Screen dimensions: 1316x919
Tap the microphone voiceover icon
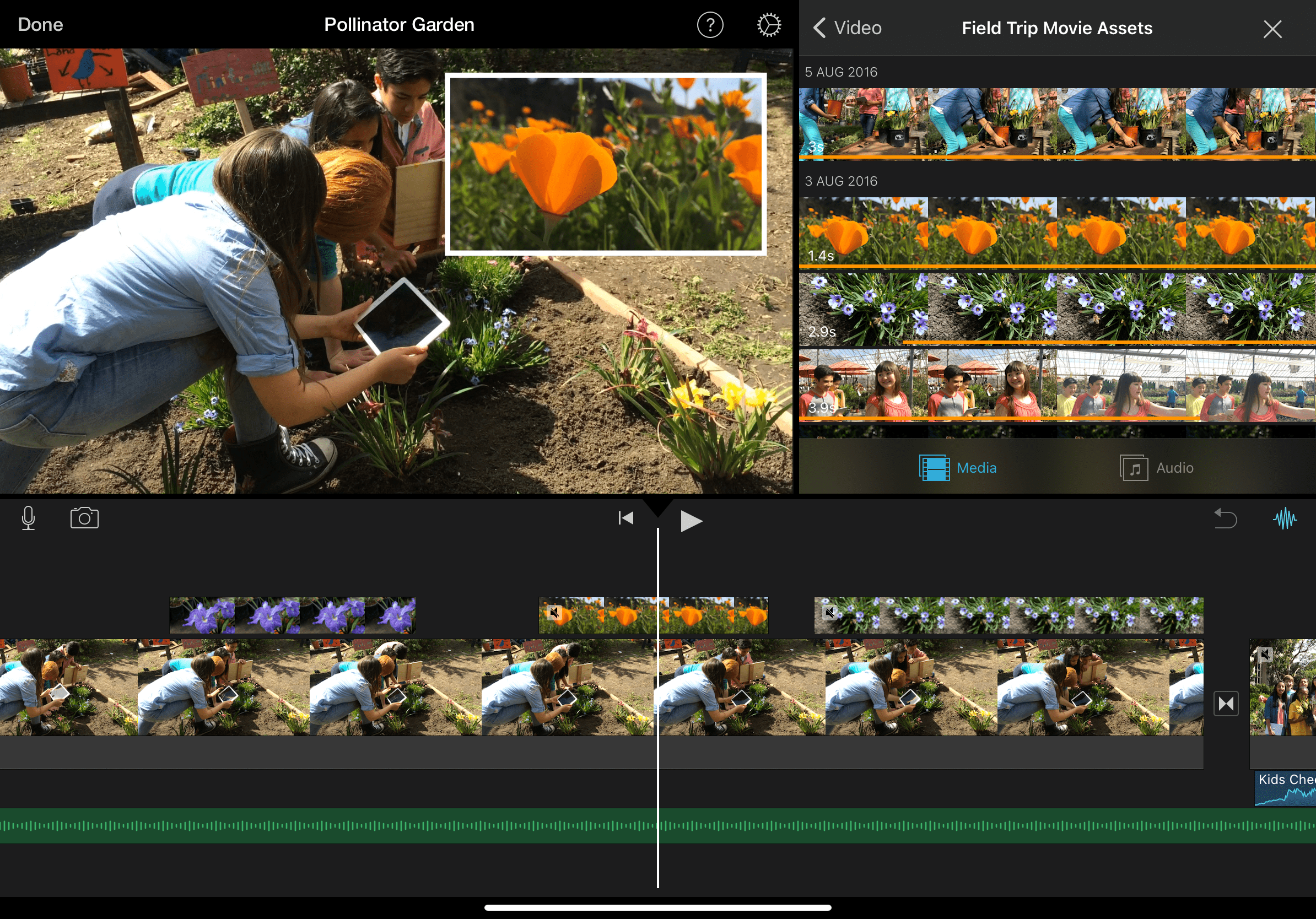[28, 518]
